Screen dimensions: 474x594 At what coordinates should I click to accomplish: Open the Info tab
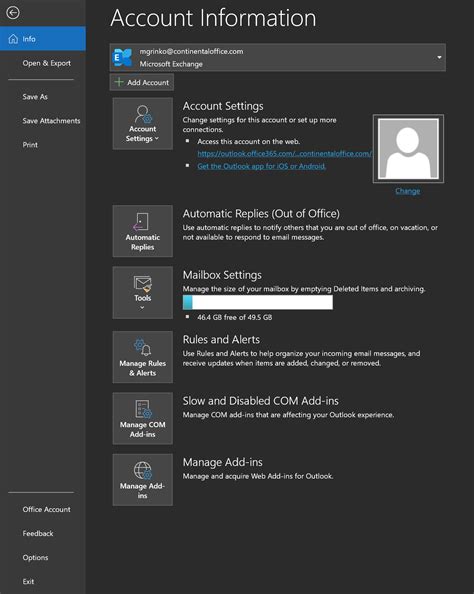(x=43, y=39)
